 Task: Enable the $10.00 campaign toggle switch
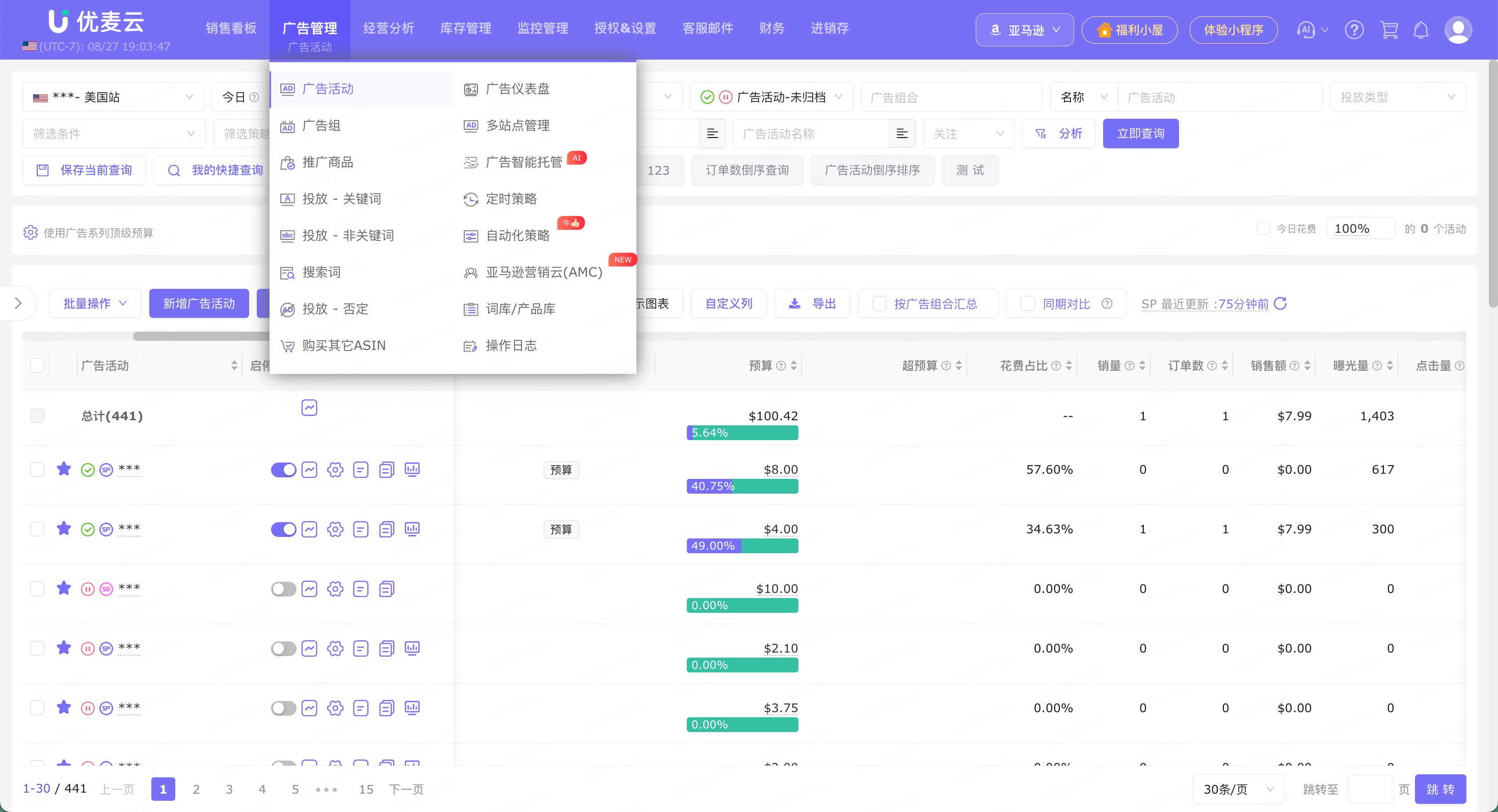coord(284,589)
